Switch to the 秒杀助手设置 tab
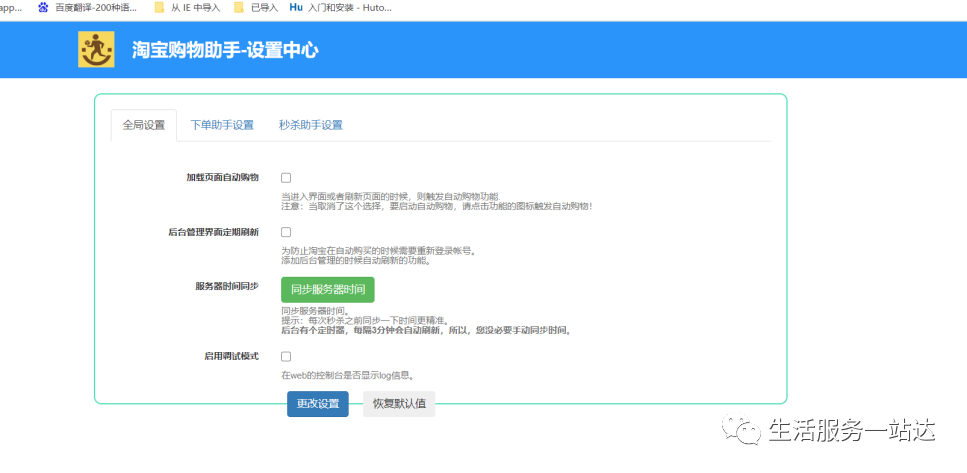This screenshot has height=473, width=967. [x=311, y=125]
